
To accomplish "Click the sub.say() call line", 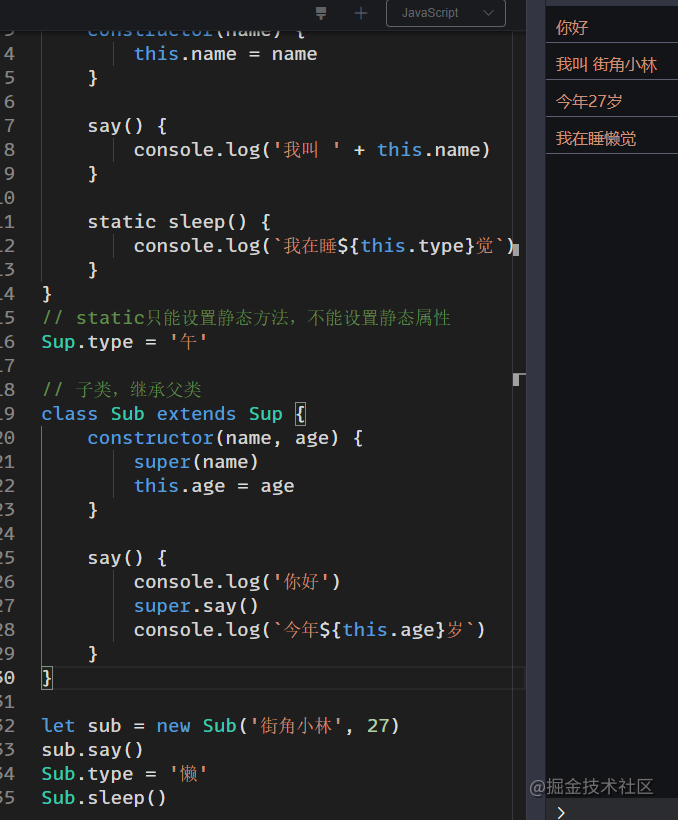I will tap(92, 750).
